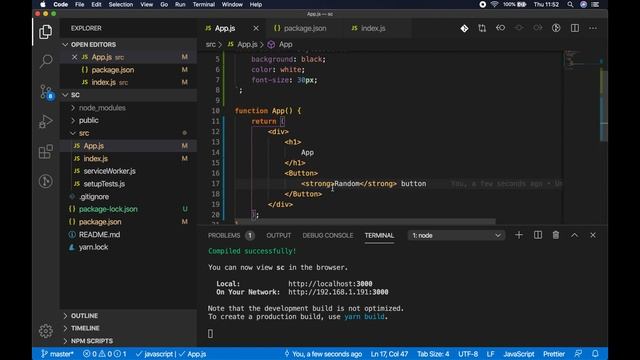Click the editor horizontal scrollbar
Viewport: 640px width, 360px height.
[x=366, y=222]
